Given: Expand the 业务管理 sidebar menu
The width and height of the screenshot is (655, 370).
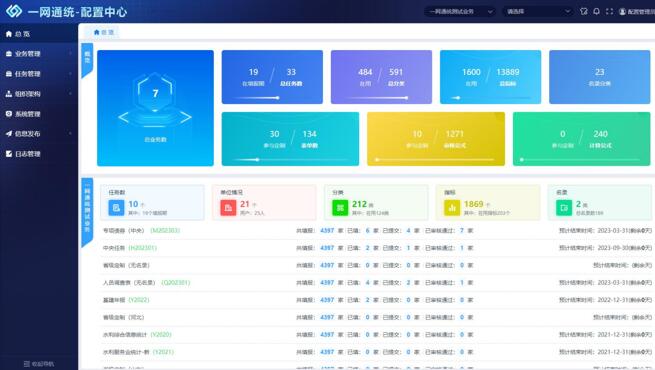Looking at the screenshot, I should click(39, 53).
